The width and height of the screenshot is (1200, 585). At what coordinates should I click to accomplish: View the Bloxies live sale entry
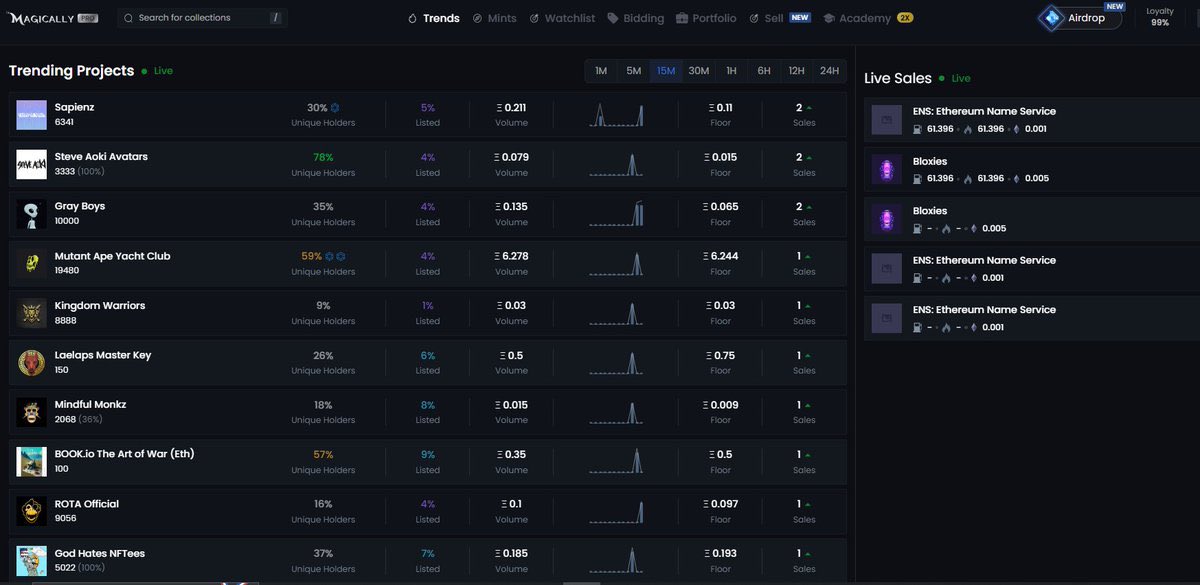pyautogui.click(x=1000, y=170)
